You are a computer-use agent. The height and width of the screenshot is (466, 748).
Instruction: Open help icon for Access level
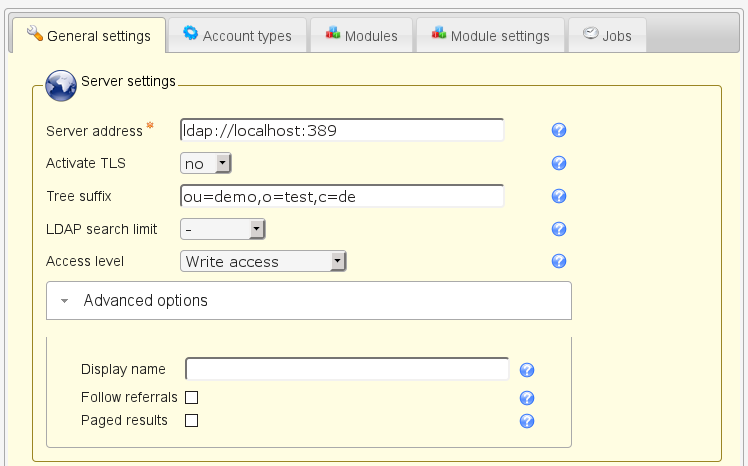tap(559, 261)
